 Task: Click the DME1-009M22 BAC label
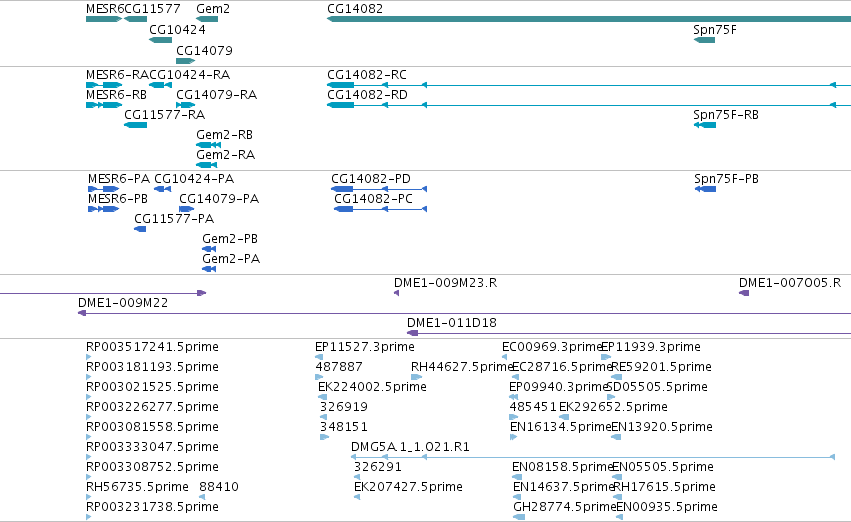[x=123, y=303]
